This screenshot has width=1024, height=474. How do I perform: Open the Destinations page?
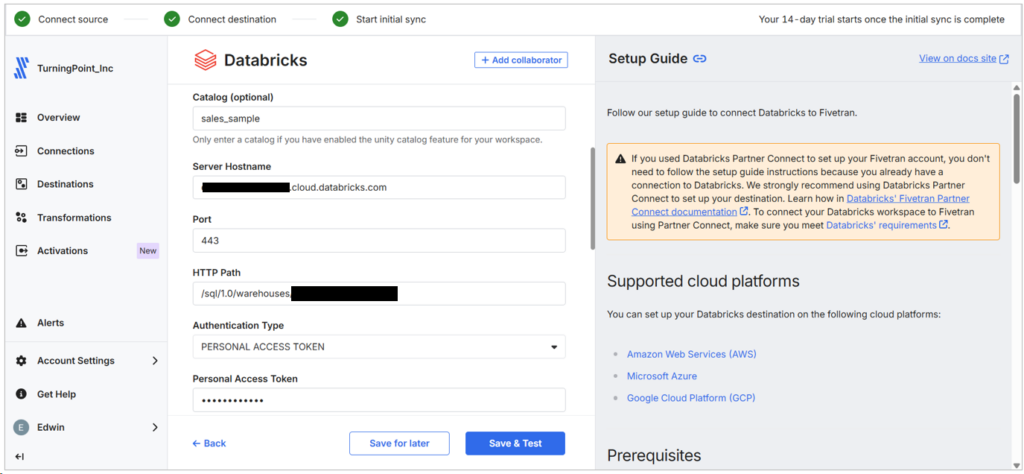tap(65, 184)
